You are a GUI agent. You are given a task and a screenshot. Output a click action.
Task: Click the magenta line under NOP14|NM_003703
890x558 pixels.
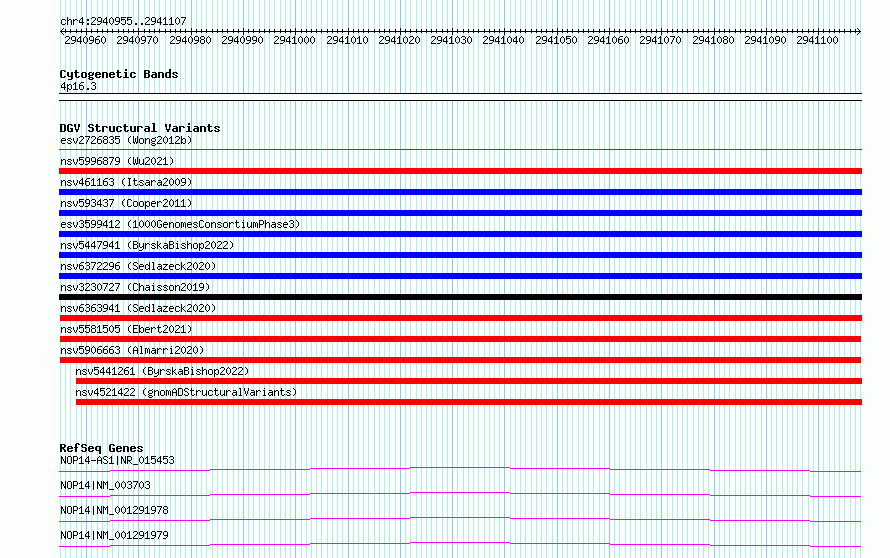[x=460, y=494]
